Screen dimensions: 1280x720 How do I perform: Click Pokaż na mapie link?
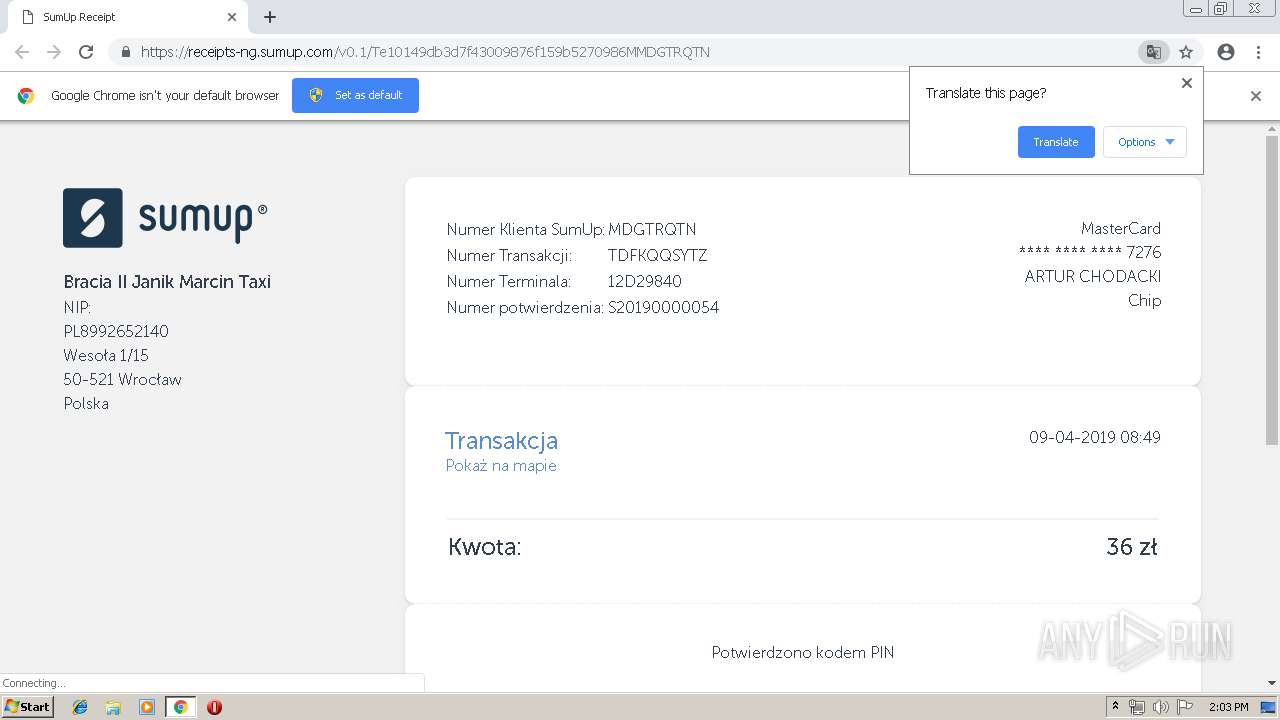click(x=501, y=466)
